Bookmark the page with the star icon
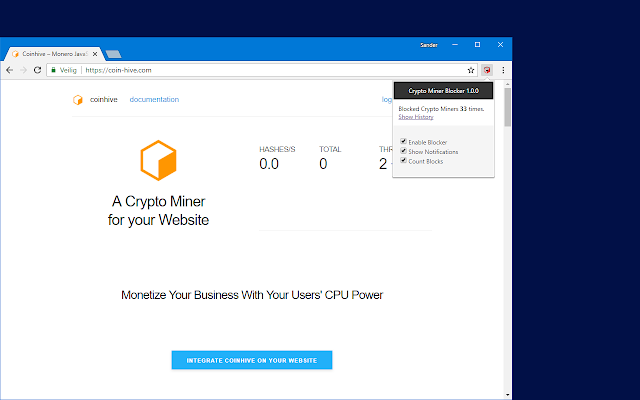This screenshot has height=400, width=640. [x=471, y=70]
